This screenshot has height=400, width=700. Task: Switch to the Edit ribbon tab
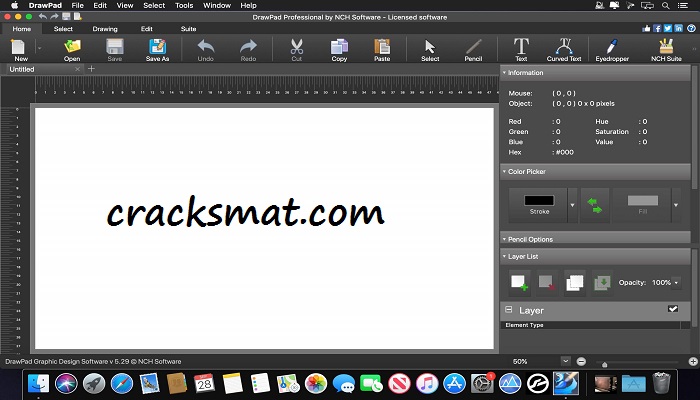(x=147, y=29)
